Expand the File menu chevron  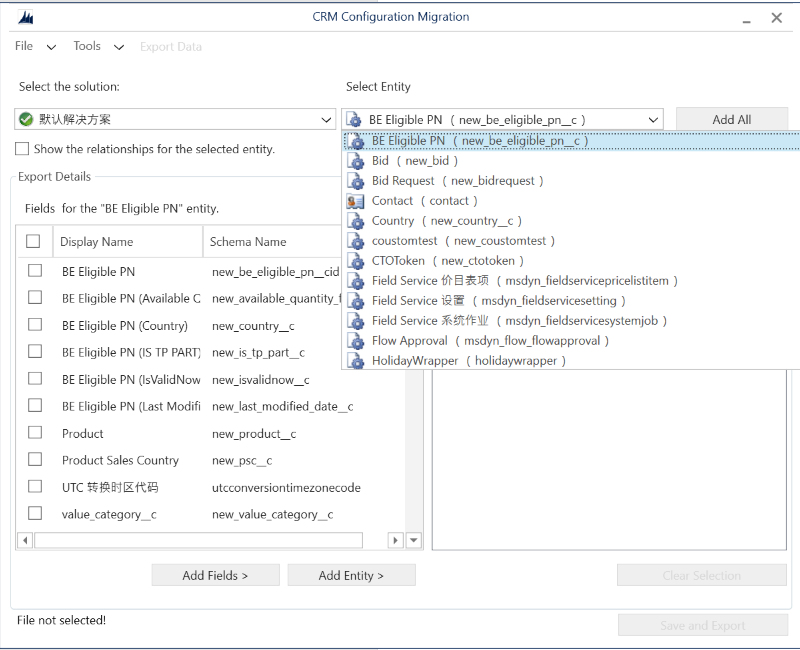[51, 47]
